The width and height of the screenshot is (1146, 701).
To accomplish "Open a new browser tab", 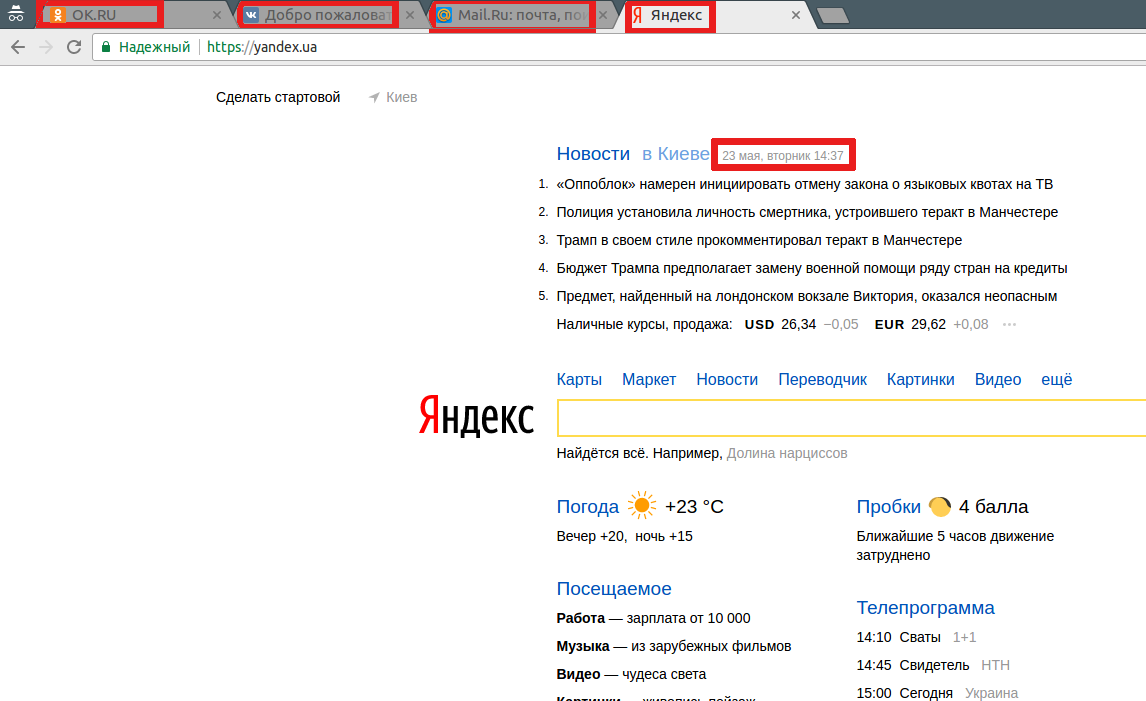I will point(832,15).
